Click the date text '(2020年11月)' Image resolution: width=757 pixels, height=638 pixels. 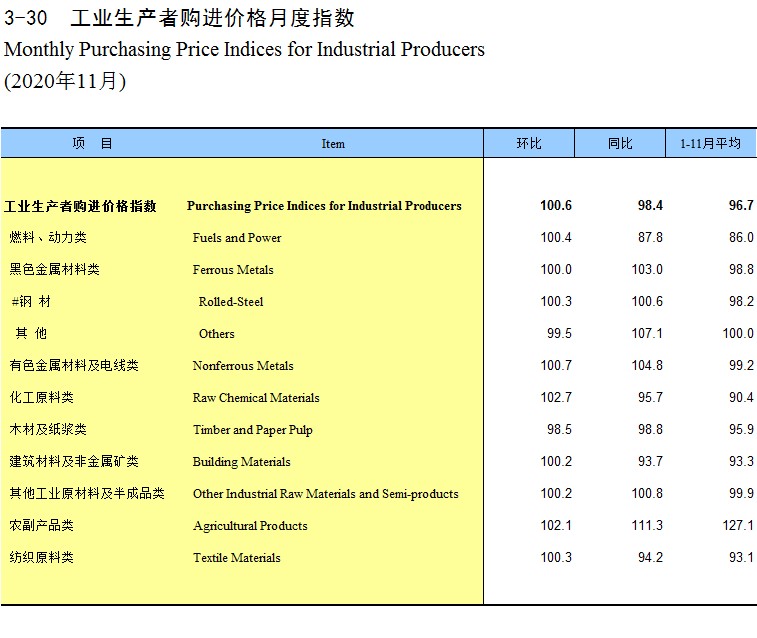tap(65, 81)
